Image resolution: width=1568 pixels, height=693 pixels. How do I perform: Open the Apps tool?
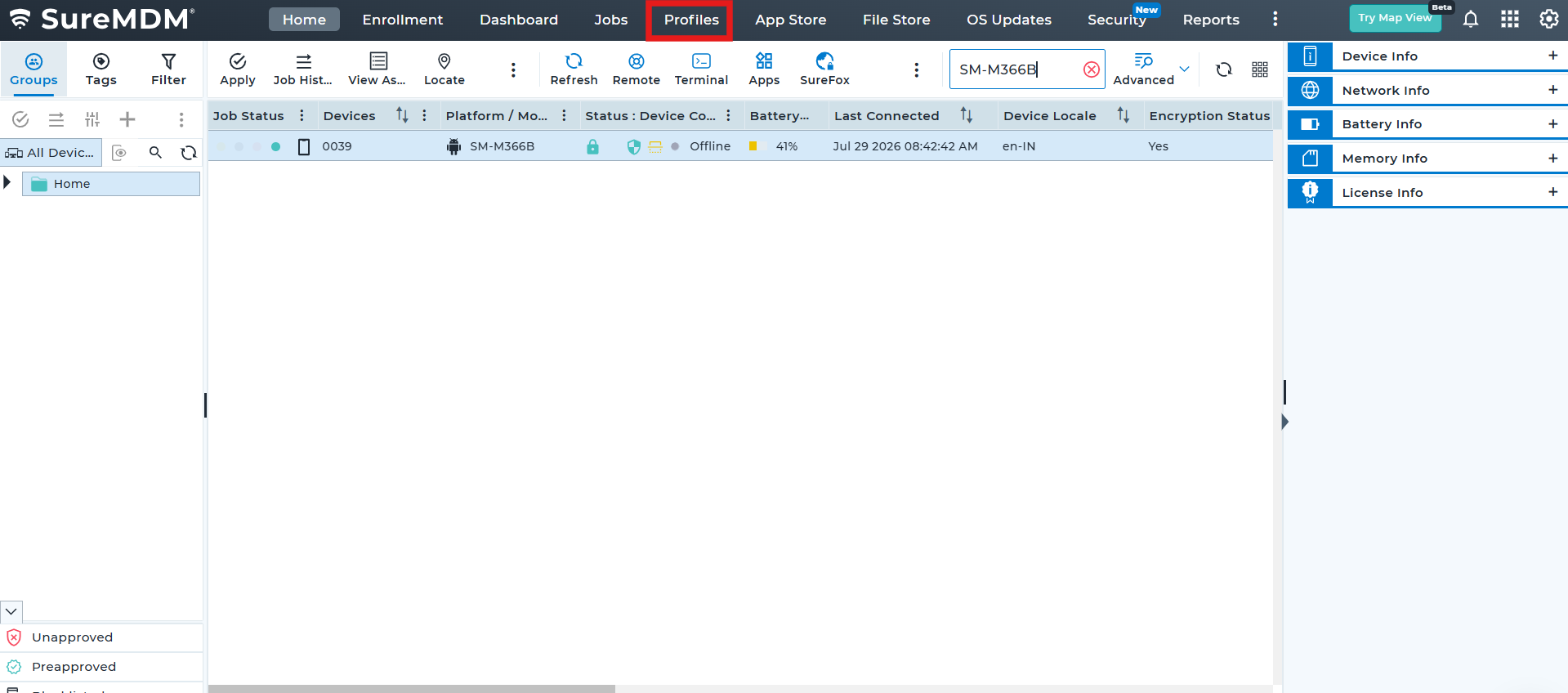pos(764,69)
